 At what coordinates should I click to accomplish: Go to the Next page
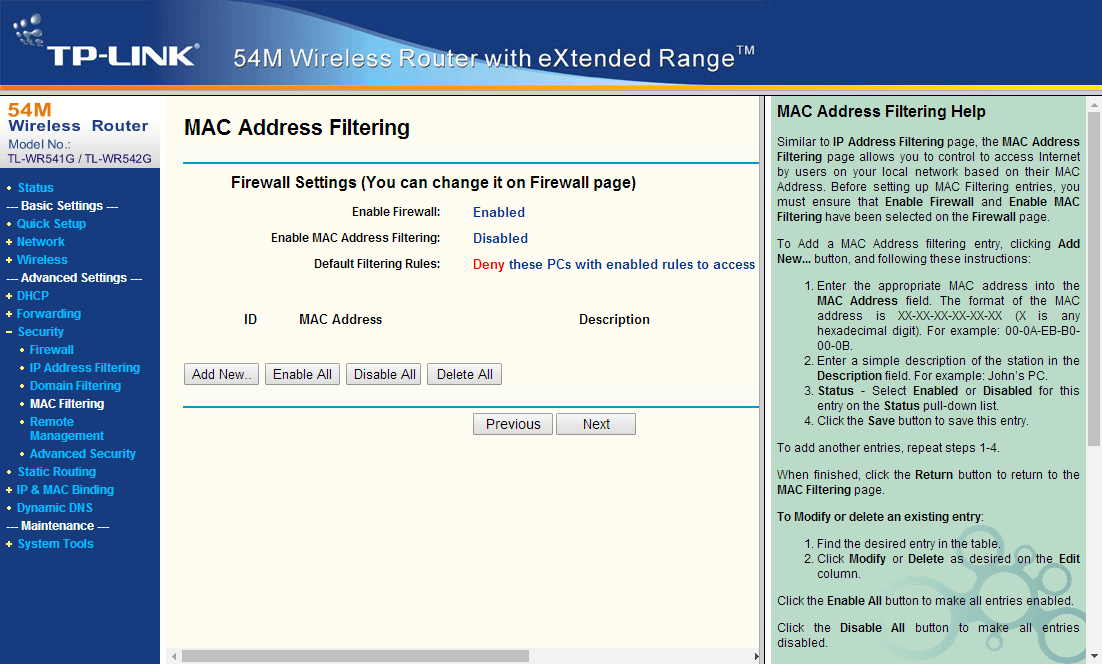point(596,424)
